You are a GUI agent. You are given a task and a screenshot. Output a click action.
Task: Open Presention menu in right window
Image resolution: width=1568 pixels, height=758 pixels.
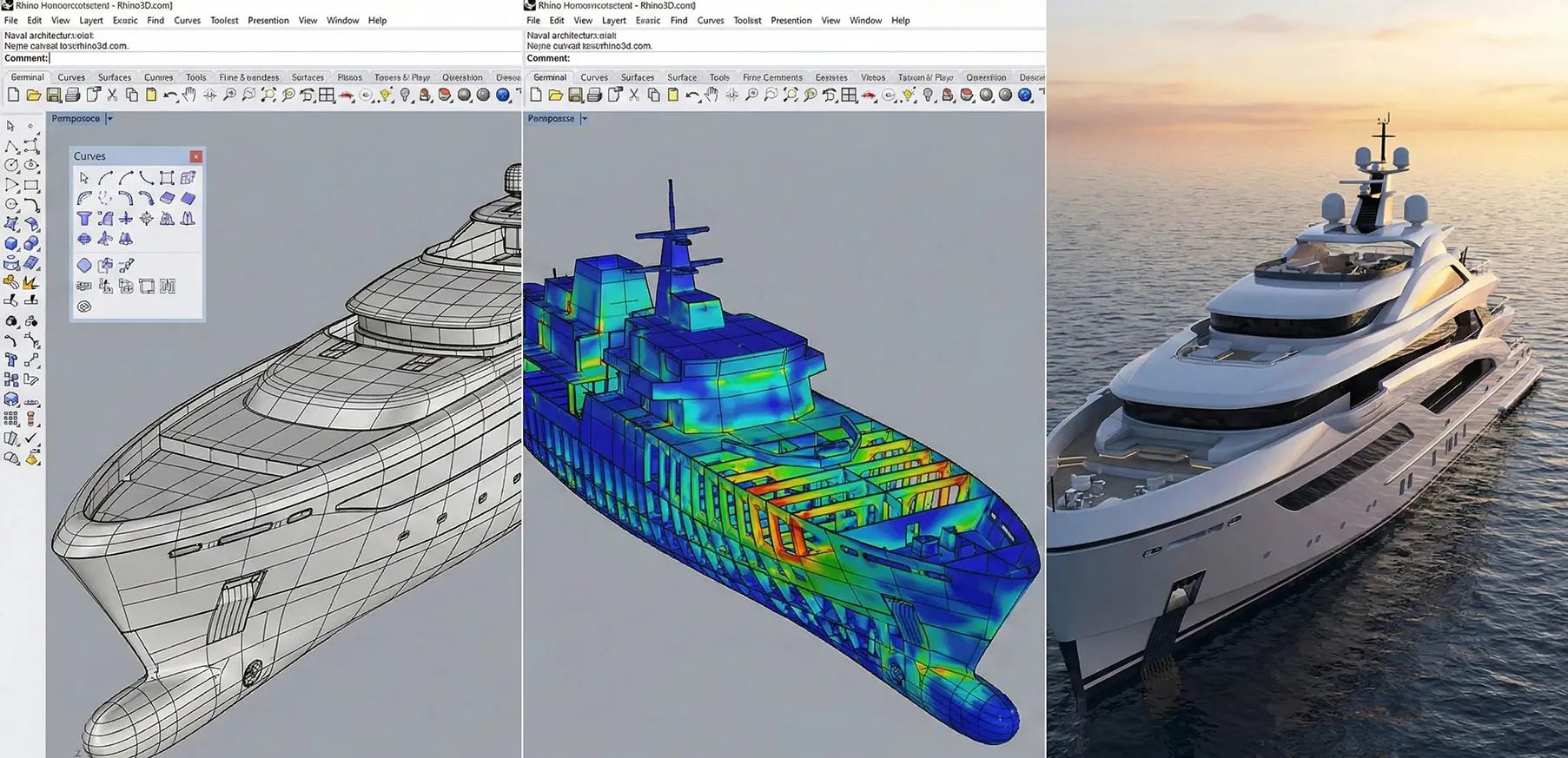pyautogui.click(x=791, y=20)
